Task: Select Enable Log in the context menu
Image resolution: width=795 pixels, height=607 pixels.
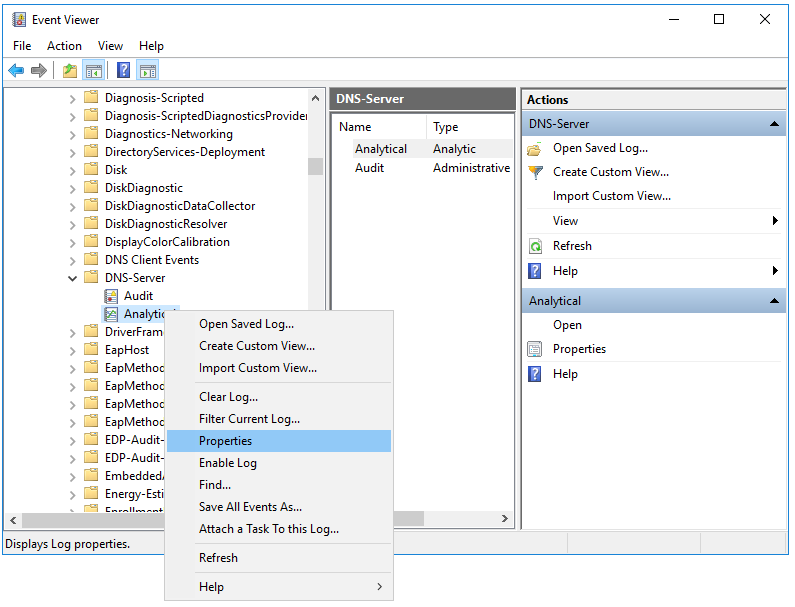Action: tap(228, 463)
